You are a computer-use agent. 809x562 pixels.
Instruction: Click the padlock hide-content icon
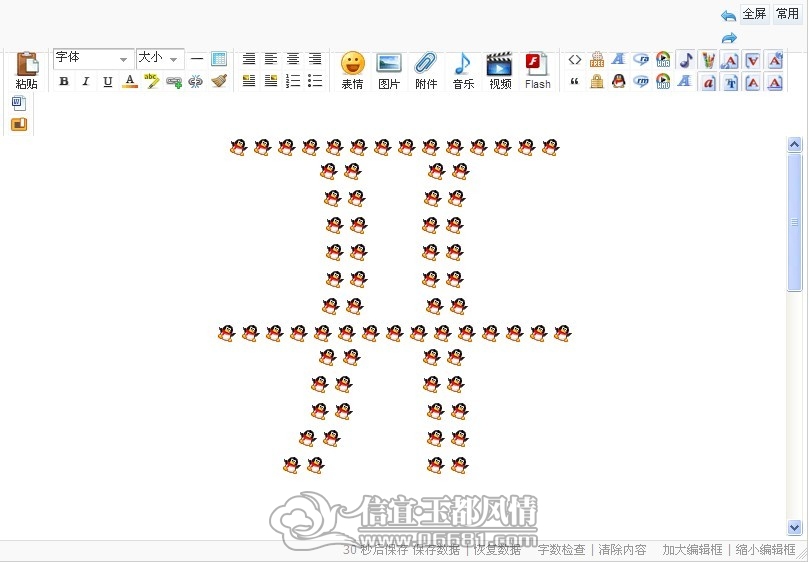597,82
